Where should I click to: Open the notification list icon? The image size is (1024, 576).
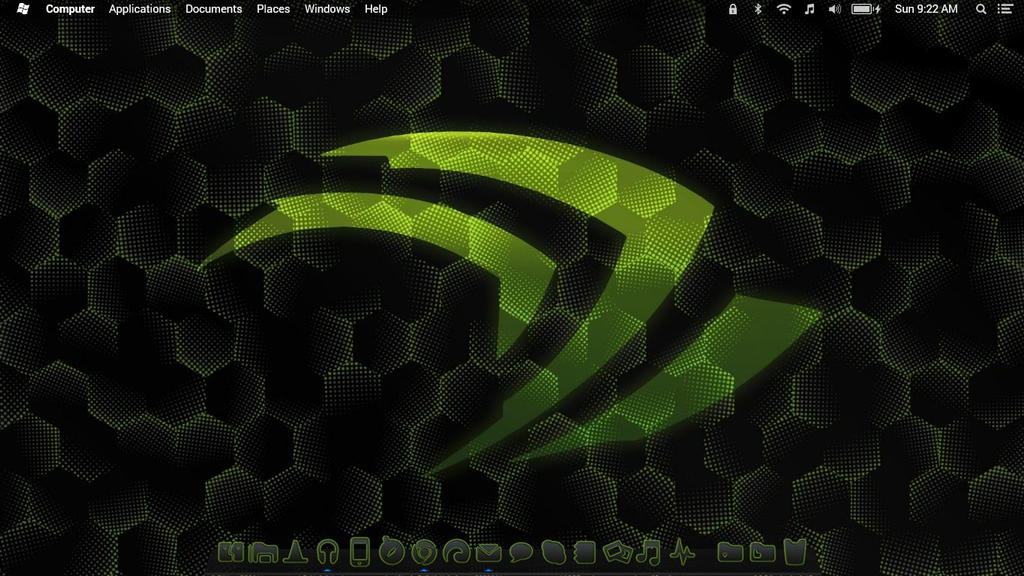[1006, 9]
